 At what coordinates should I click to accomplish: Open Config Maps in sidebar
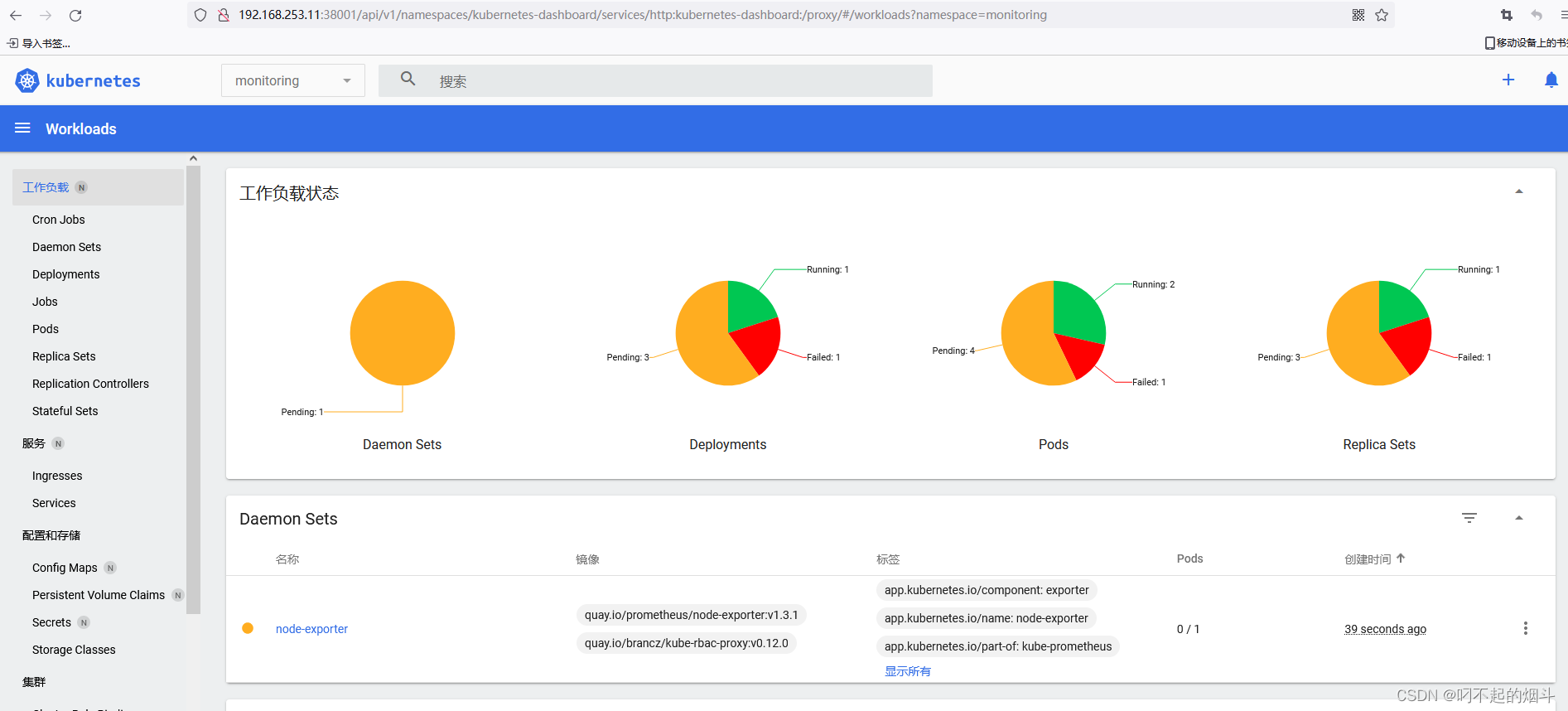65,568
